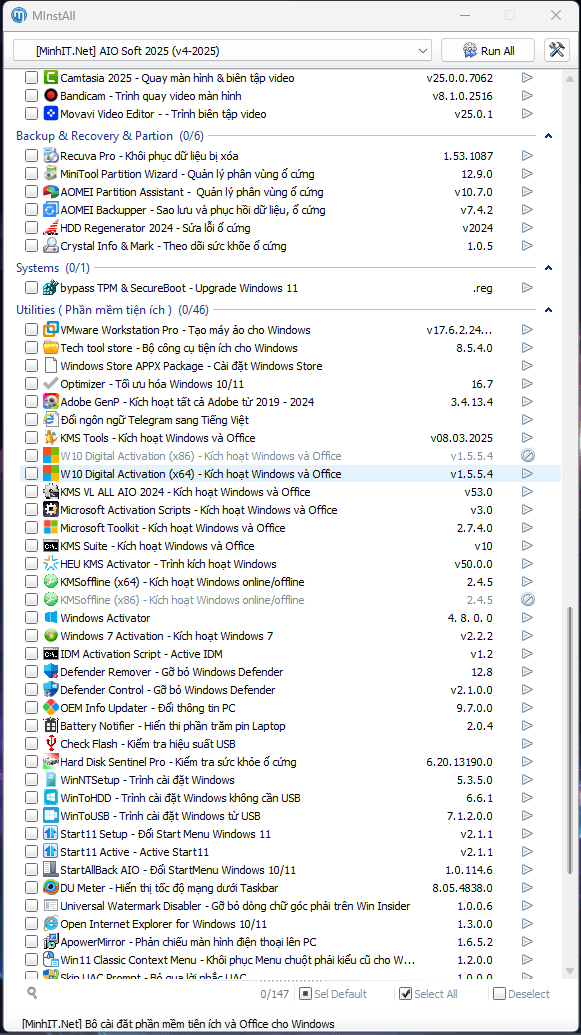Run the Recuva Pro install arrow
Image resolution: width=581 pixels, height=1035 pixels.
point(527,156)
